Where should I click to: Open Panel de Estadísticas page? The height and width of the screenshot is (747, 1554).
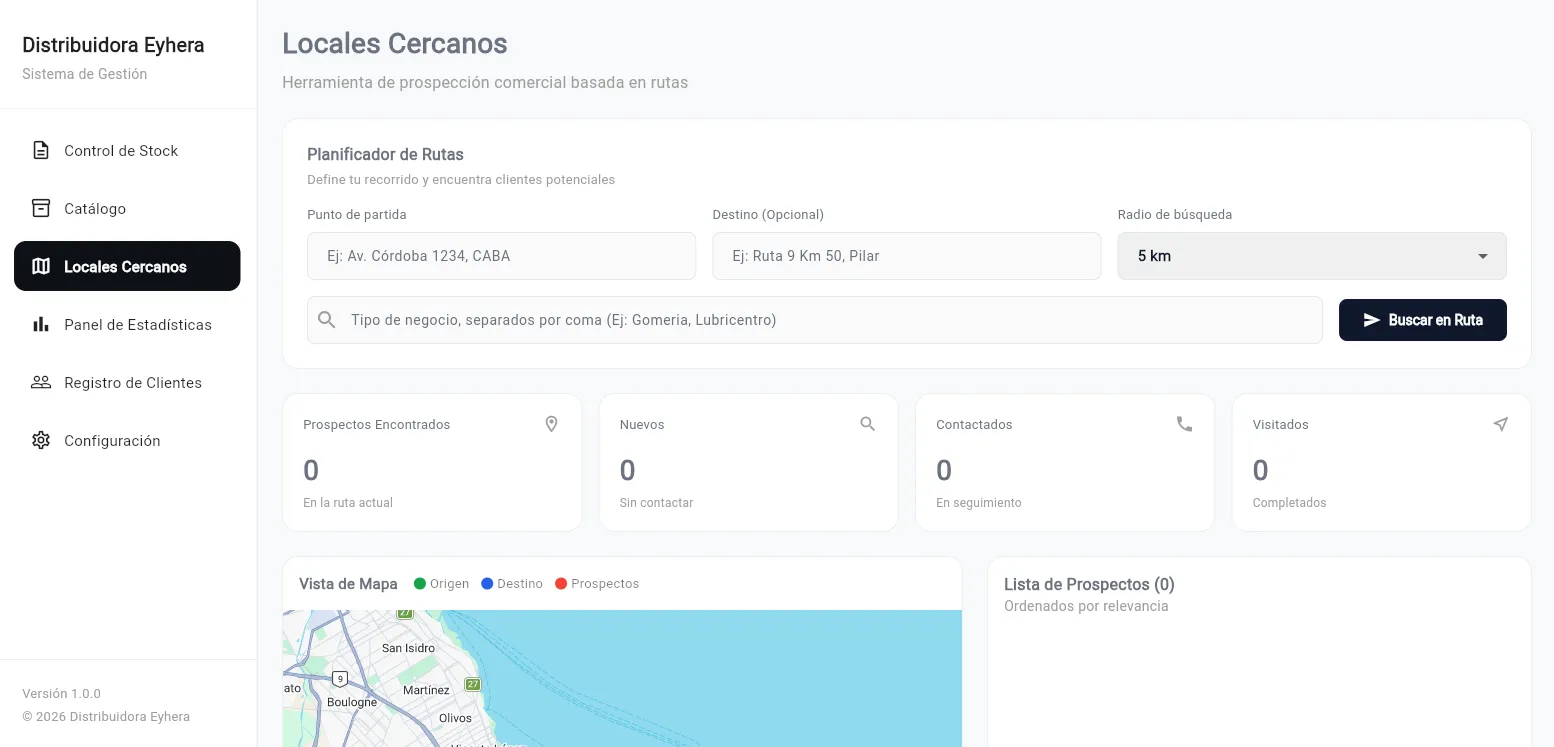[127, 325]
